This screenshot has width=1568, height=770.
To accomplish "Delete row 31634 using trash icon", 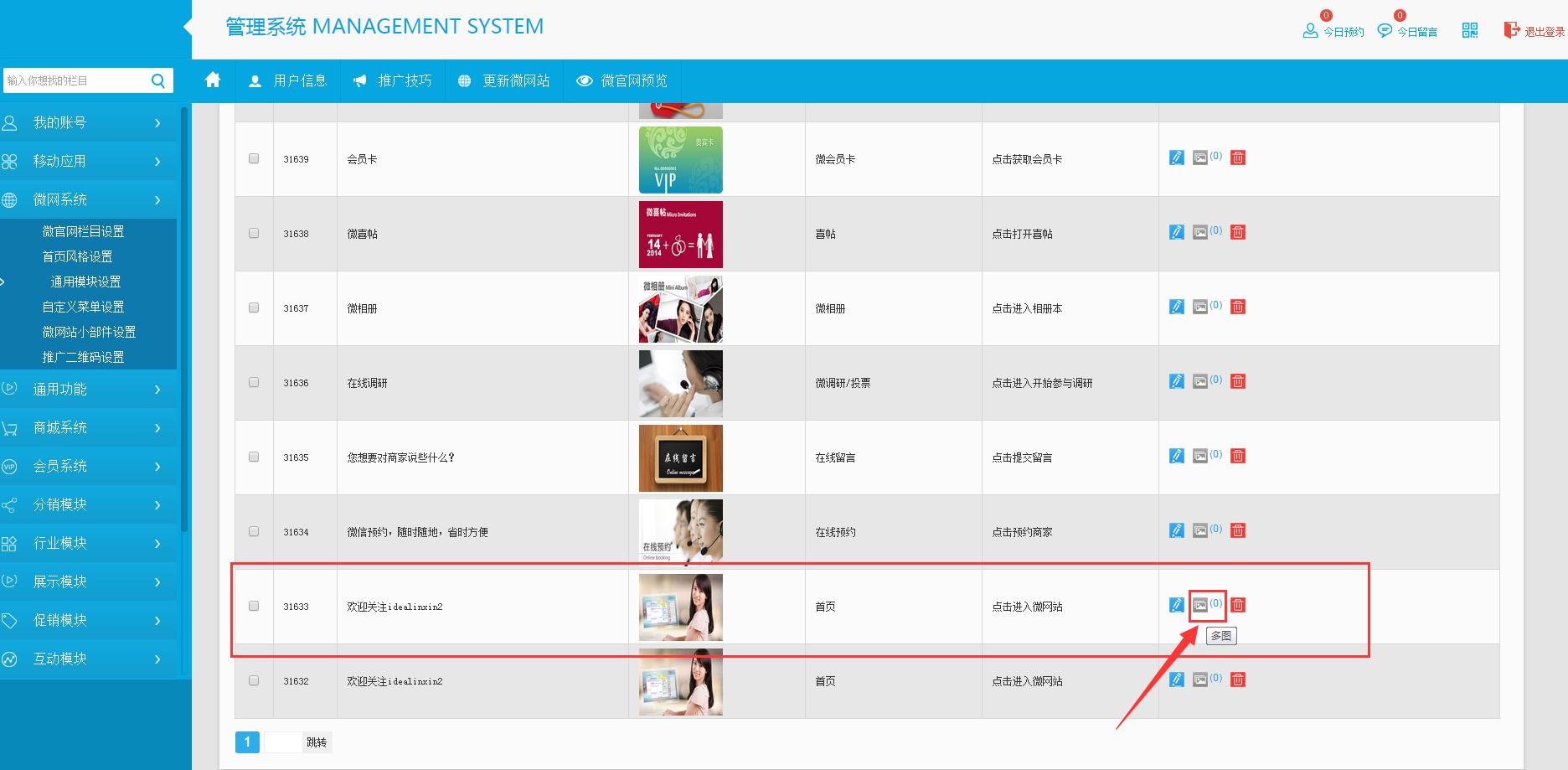I will pyautogui.click(x=1238, y=530).
